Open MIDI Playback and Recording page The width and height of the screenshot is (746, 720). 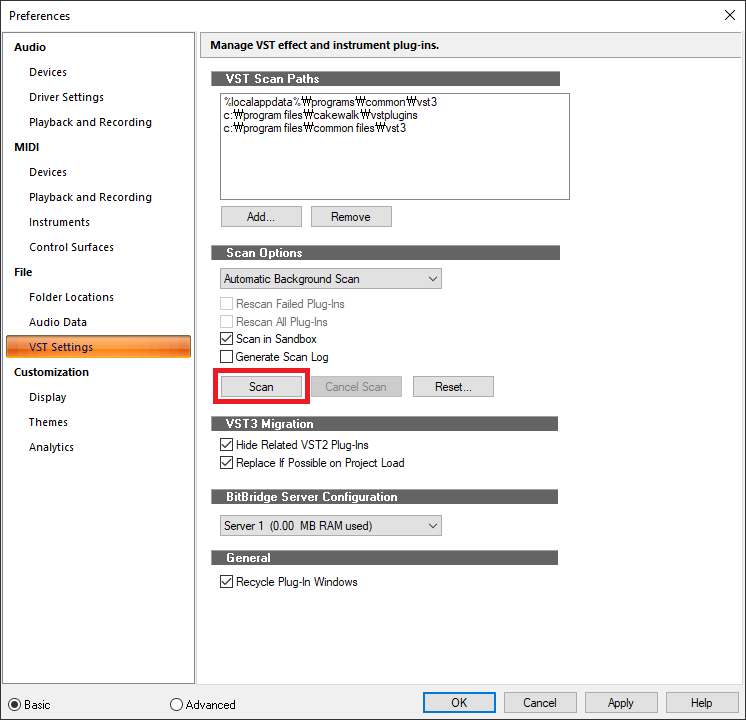[x=90, y=197]
